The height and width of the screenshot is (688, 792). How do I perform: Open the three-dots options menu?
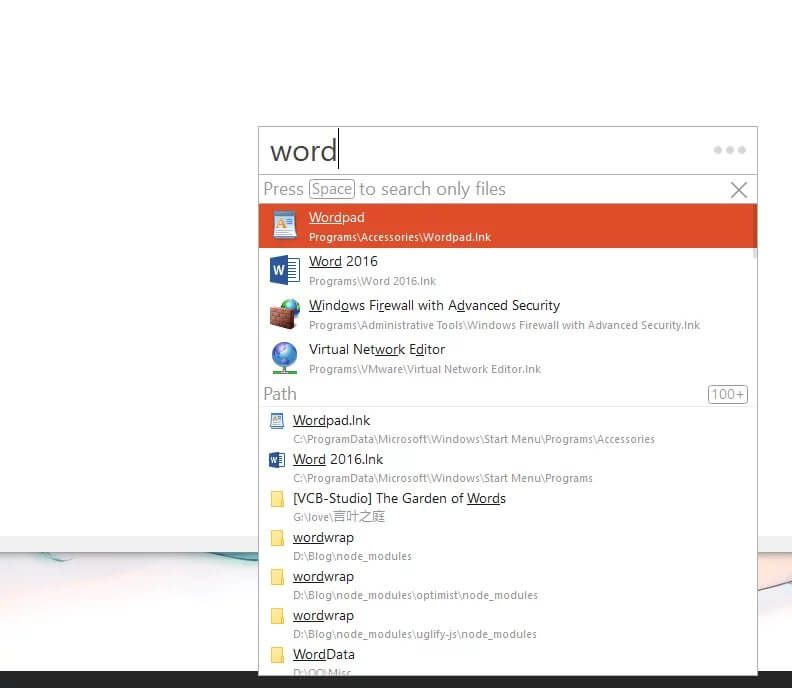[729, 150]
